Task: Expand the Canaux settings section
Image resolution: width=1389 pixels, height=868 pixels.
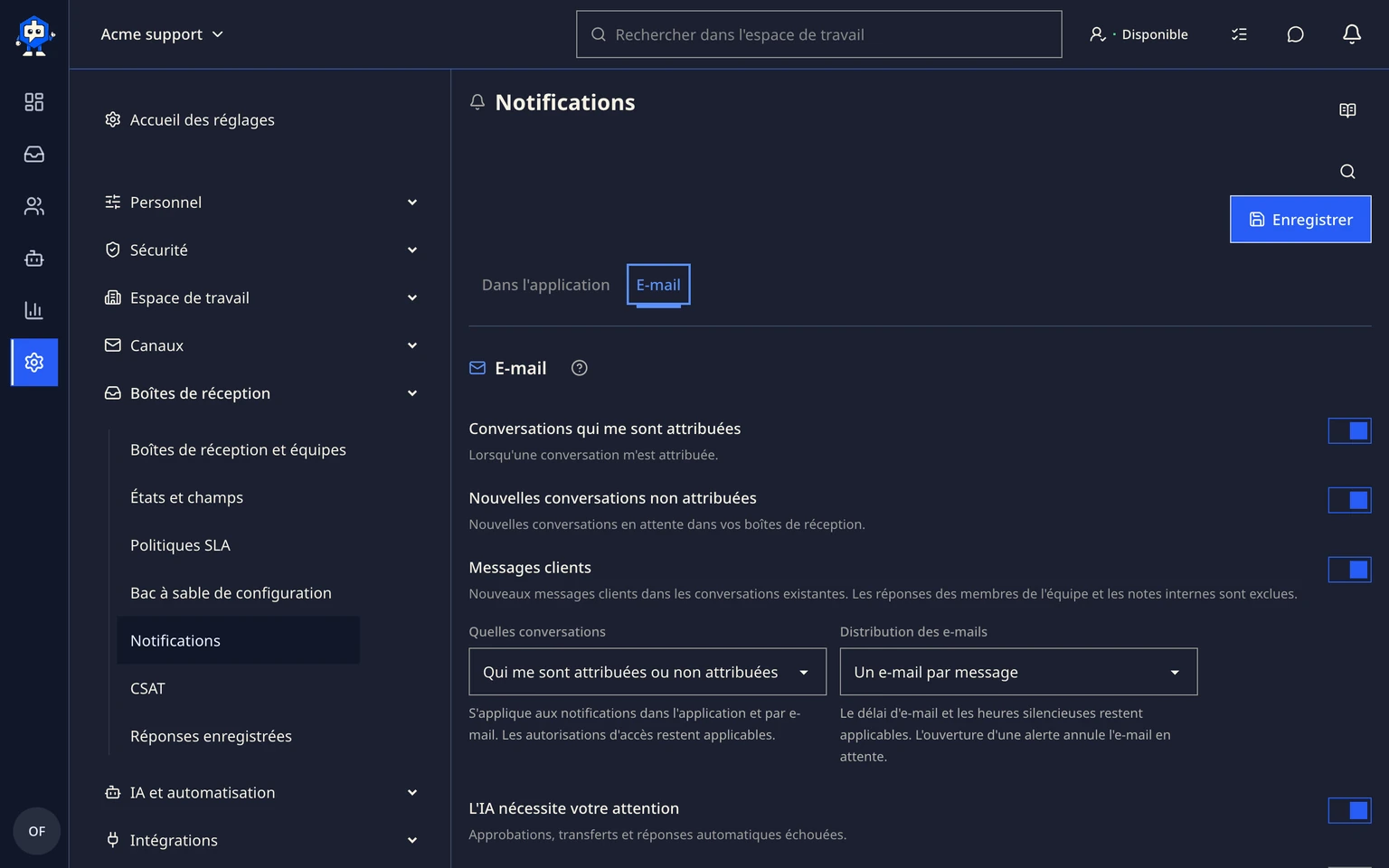Action: 261,345
